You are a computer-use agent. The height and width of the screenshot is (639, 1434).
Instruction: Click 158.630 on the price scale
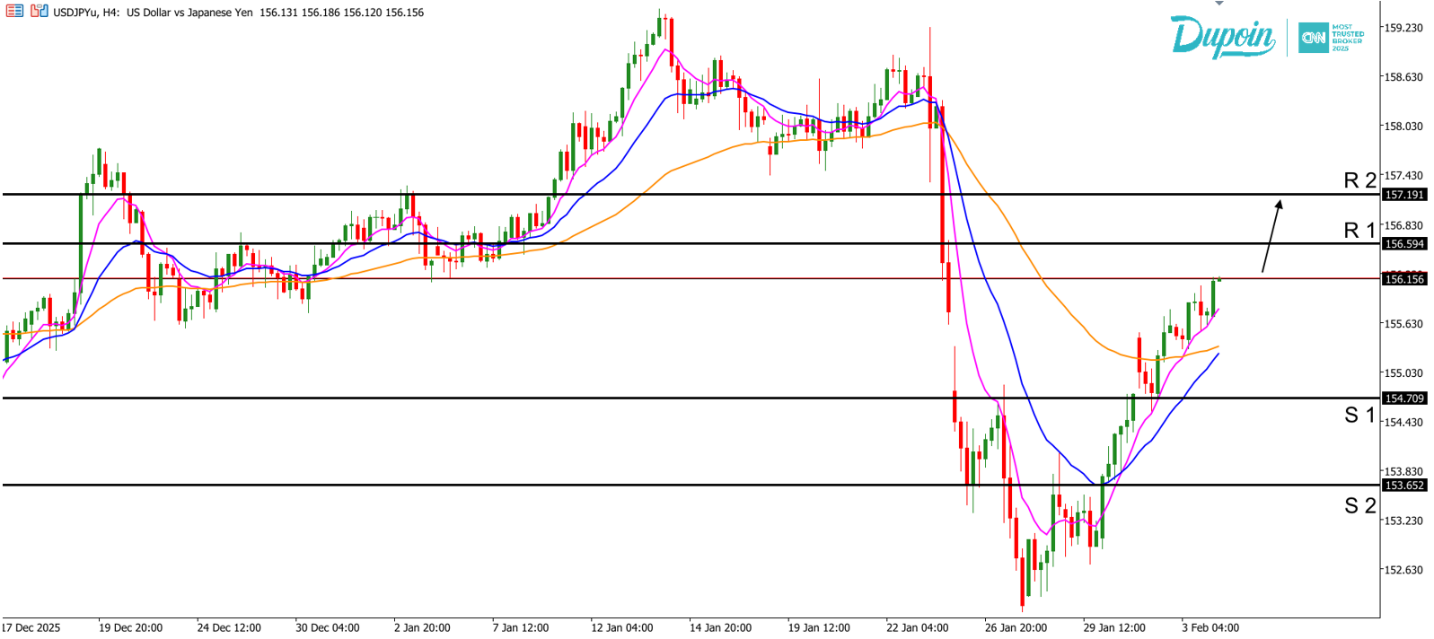tap(1403, 77)
